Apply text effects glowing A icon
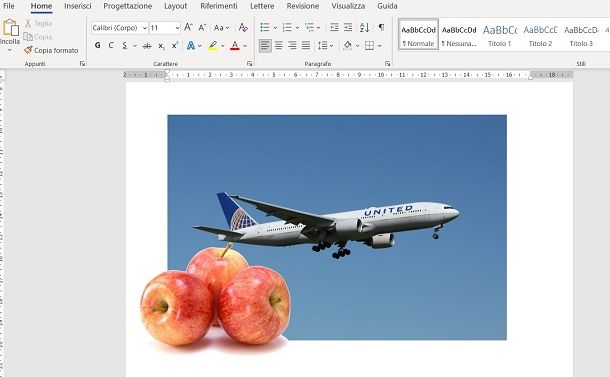 pos(191,46)
